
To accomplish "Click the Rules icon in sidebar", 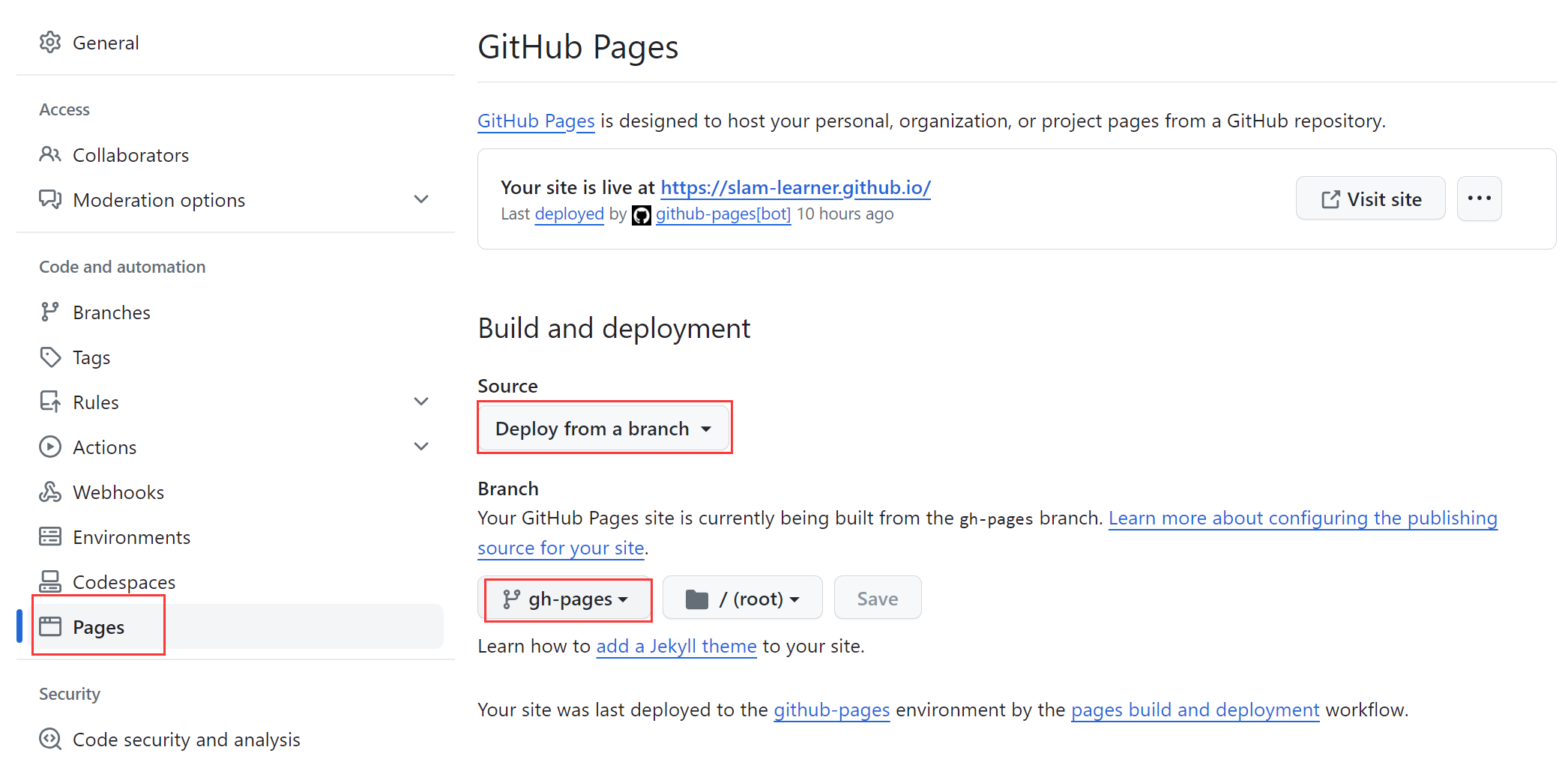I will click(x=50, y=402).
